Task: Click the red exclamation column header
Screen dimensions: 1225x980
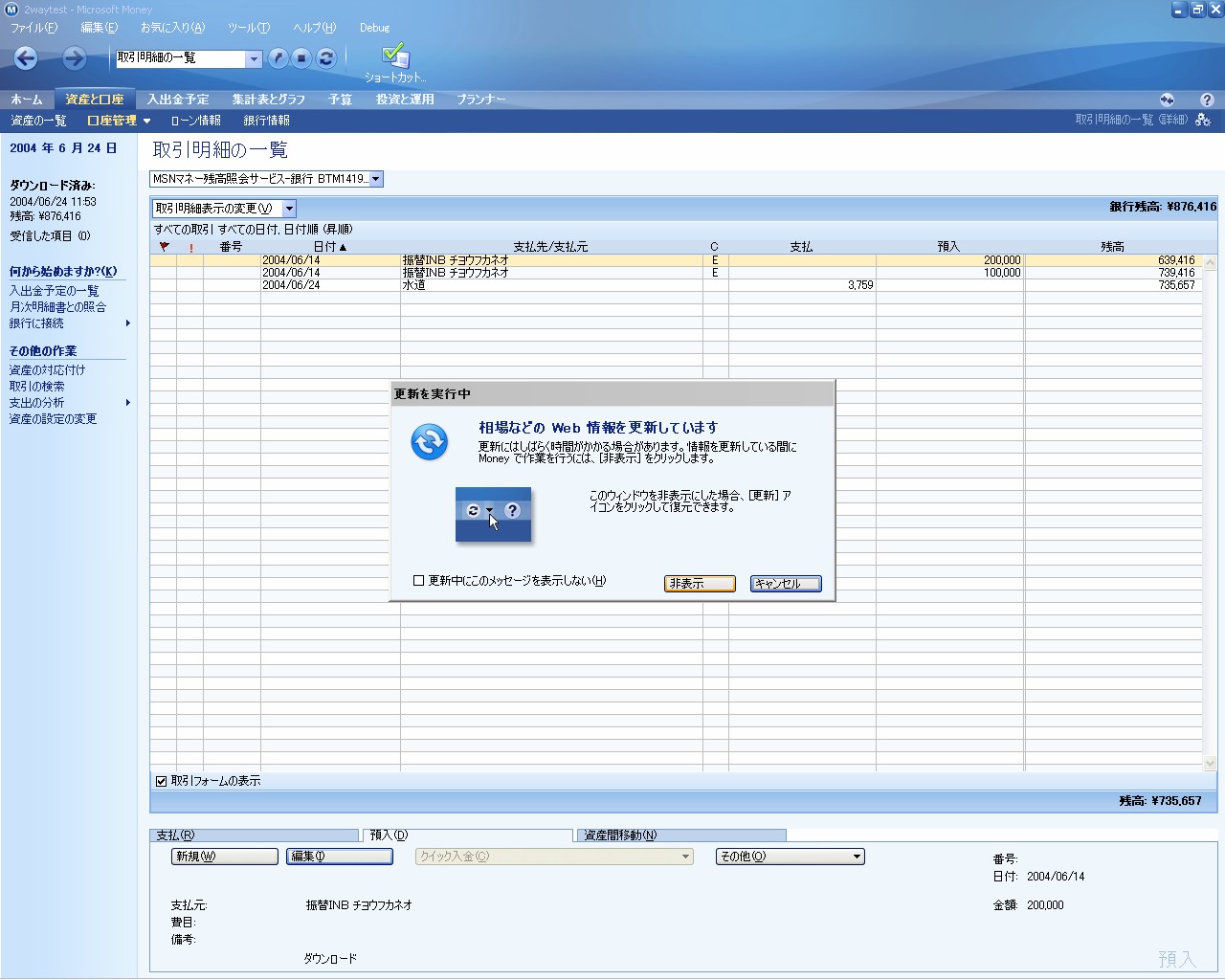Action: click(x=190, y=247)
